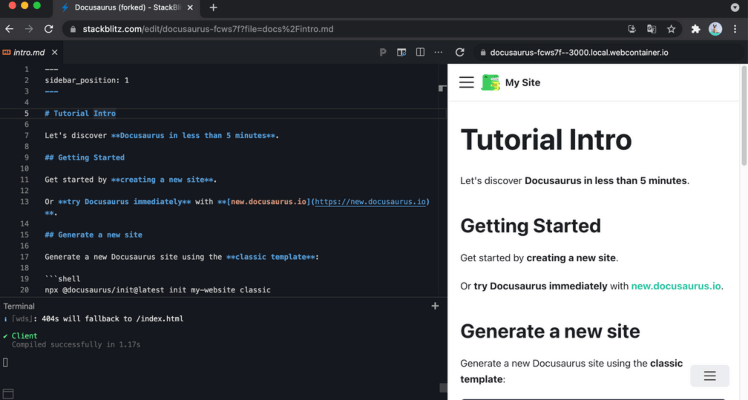
Task: Close the intro.md editor tab
Action: [x=55, y=52]
